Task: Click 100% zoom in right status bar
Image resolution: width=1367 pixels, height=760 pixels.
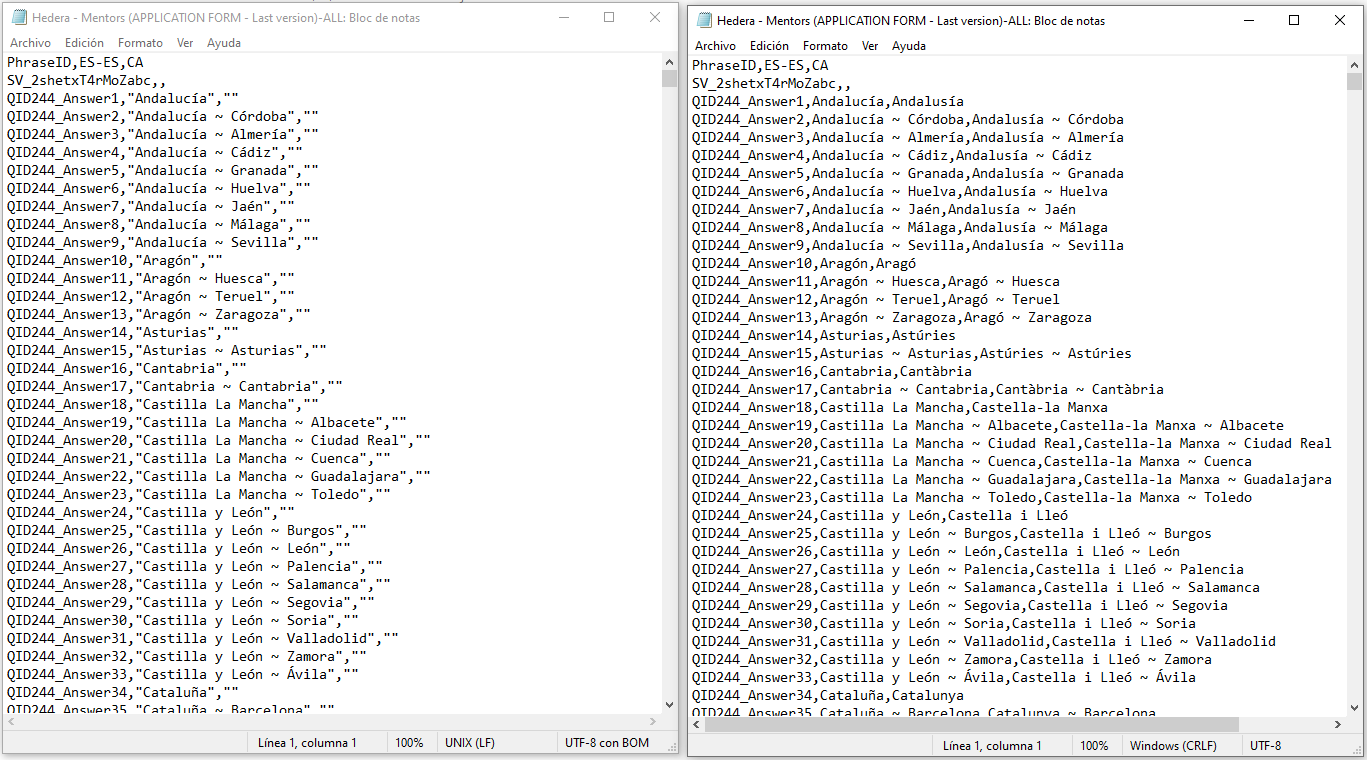Action: click(1094, 746)
